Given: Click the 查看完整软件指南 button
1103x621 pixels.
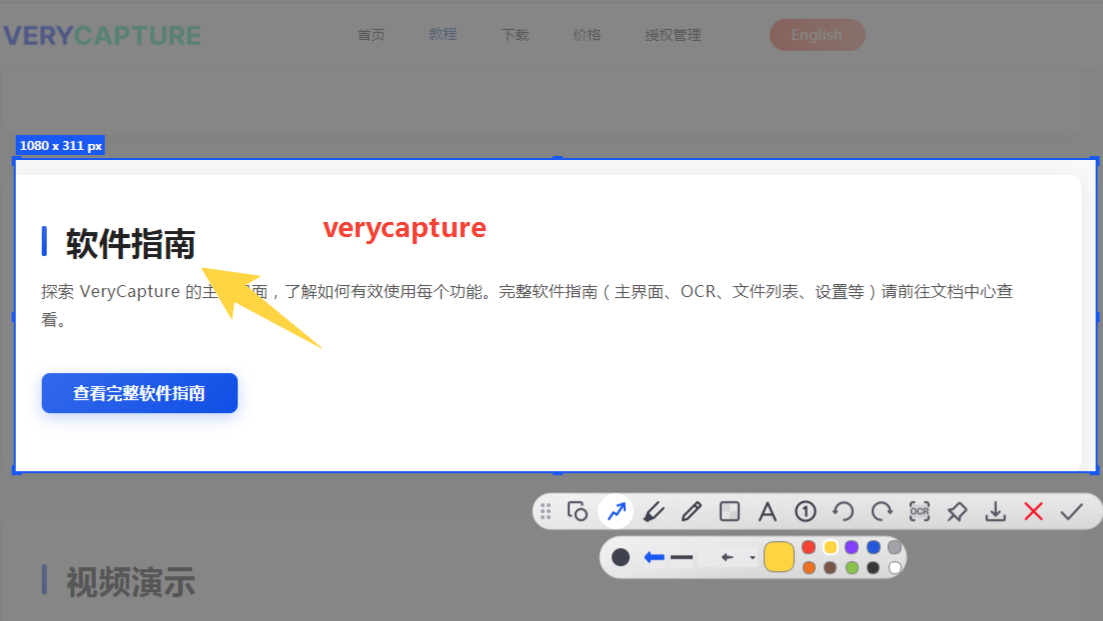Looking at the screenshot, I should 139,393.
